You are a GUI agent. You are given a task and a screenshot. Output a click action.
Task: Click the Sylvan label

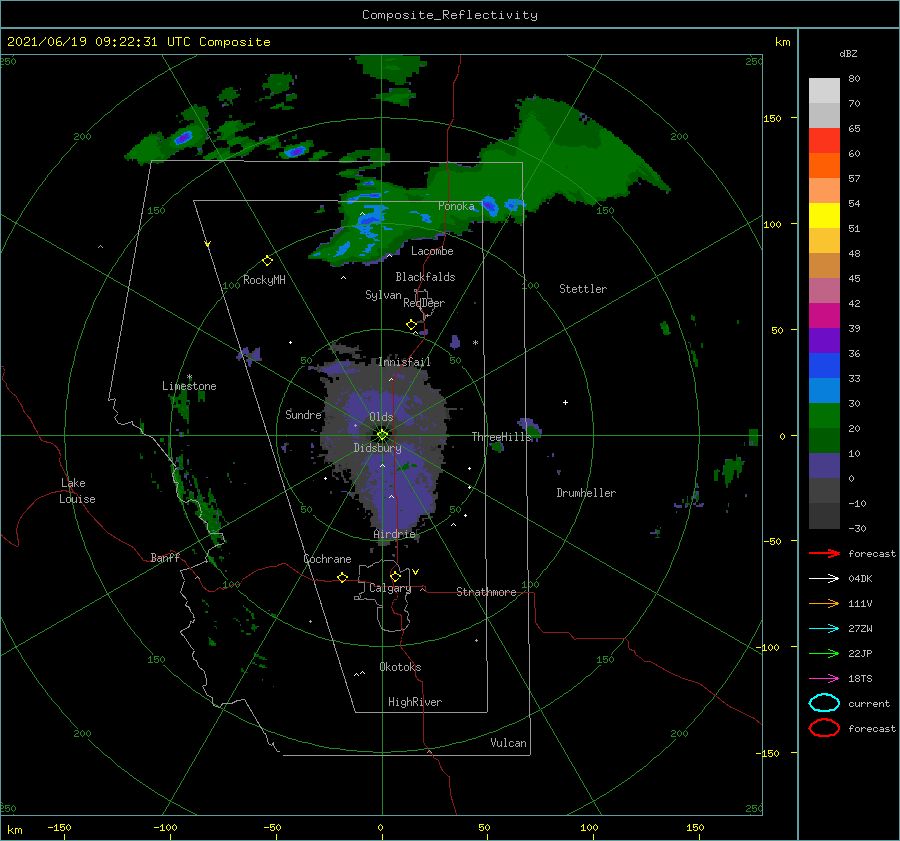click(383, 295)
